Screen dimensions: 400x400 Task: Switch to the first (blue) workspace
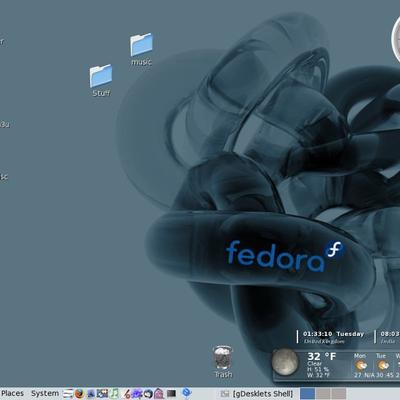pyautogui.click(x=307, y=394)
